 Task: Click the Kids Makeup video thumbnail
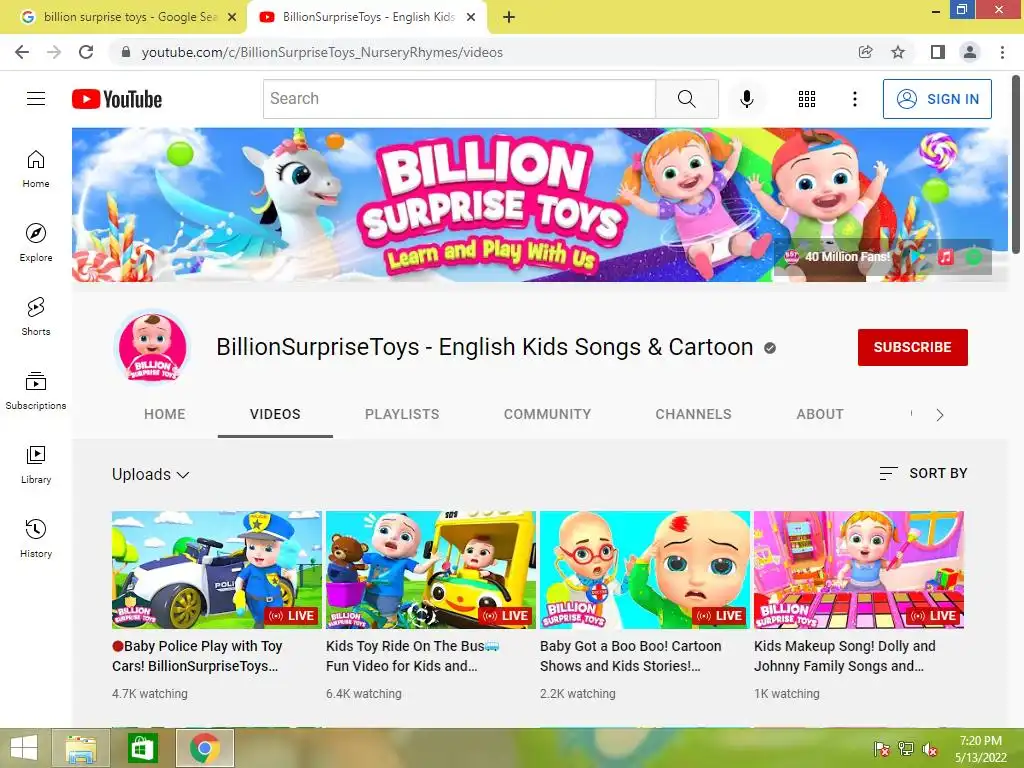859,570
